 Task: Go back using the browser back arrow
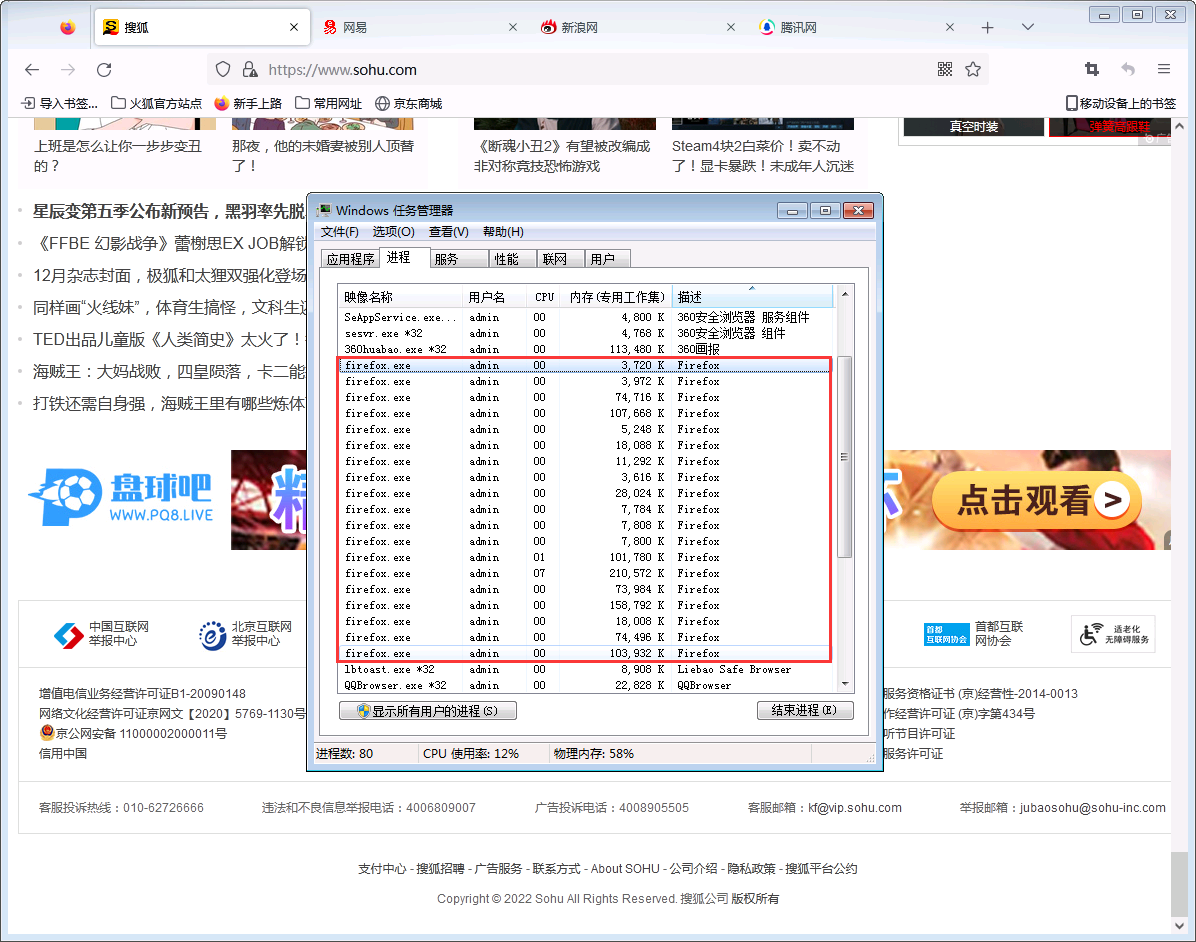pyautogui.click(x=32, y=69)
